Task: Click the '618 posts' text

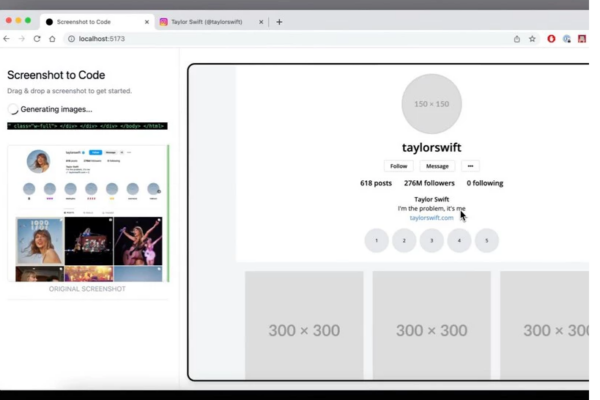Action: [x=376, y=183]
